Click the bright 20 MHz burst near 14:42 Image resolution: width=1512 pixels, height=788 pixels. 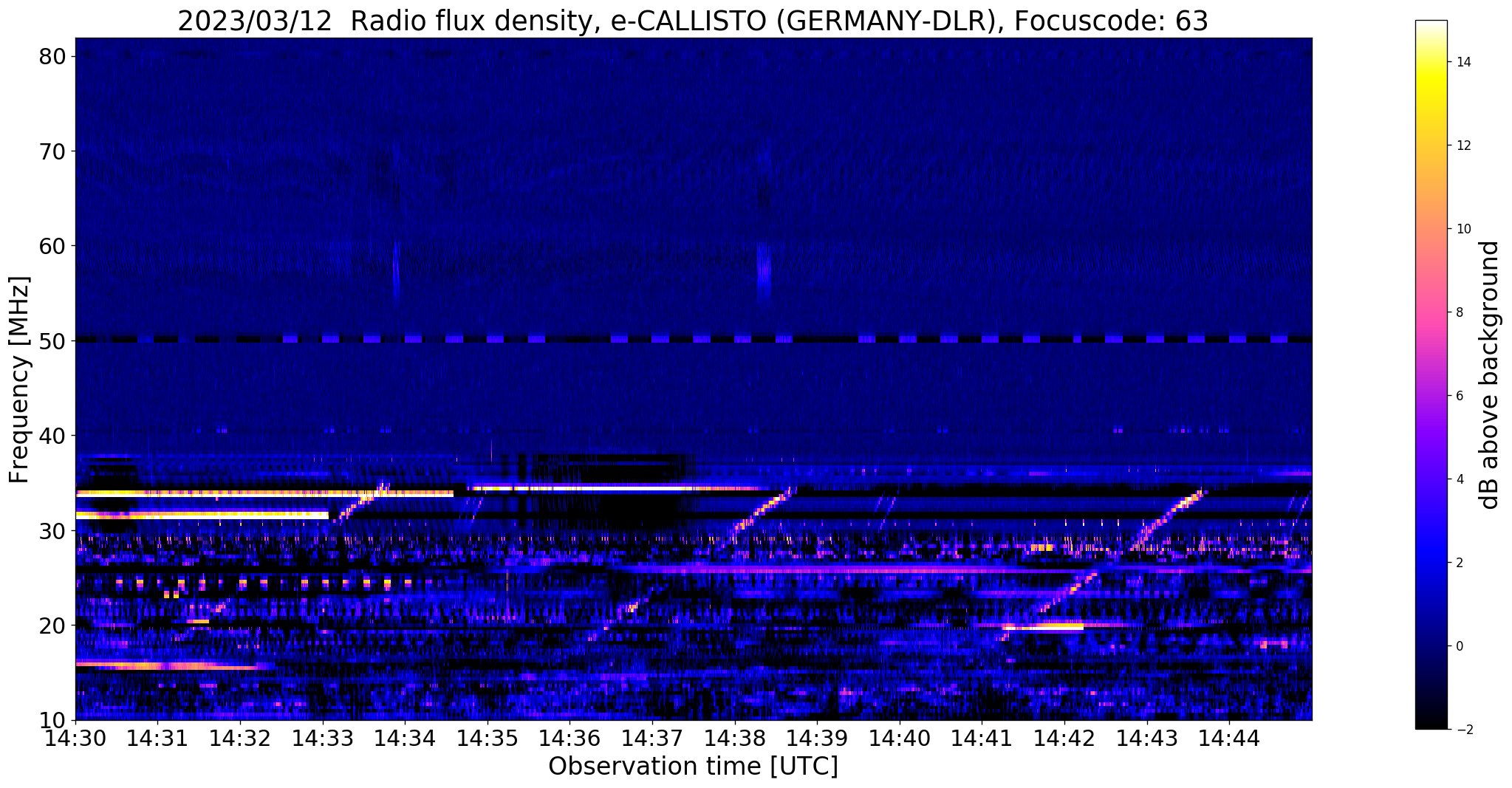[x=1043, y=626]
